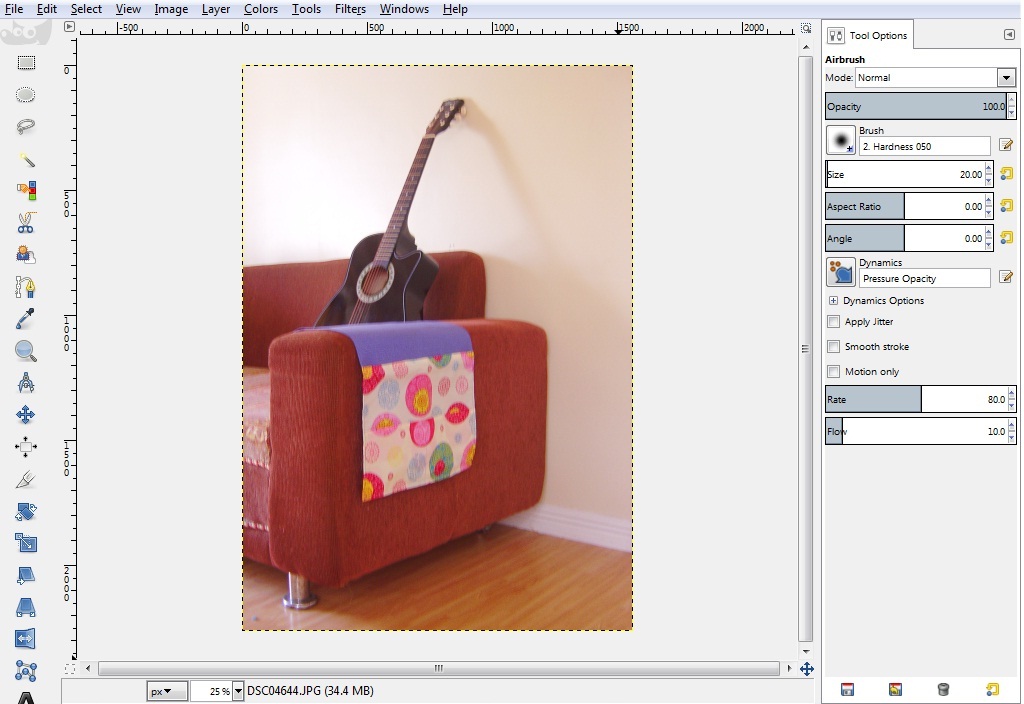Expand the Dynamics Options section
The image size is (1024, 704).
coord(833,300)
